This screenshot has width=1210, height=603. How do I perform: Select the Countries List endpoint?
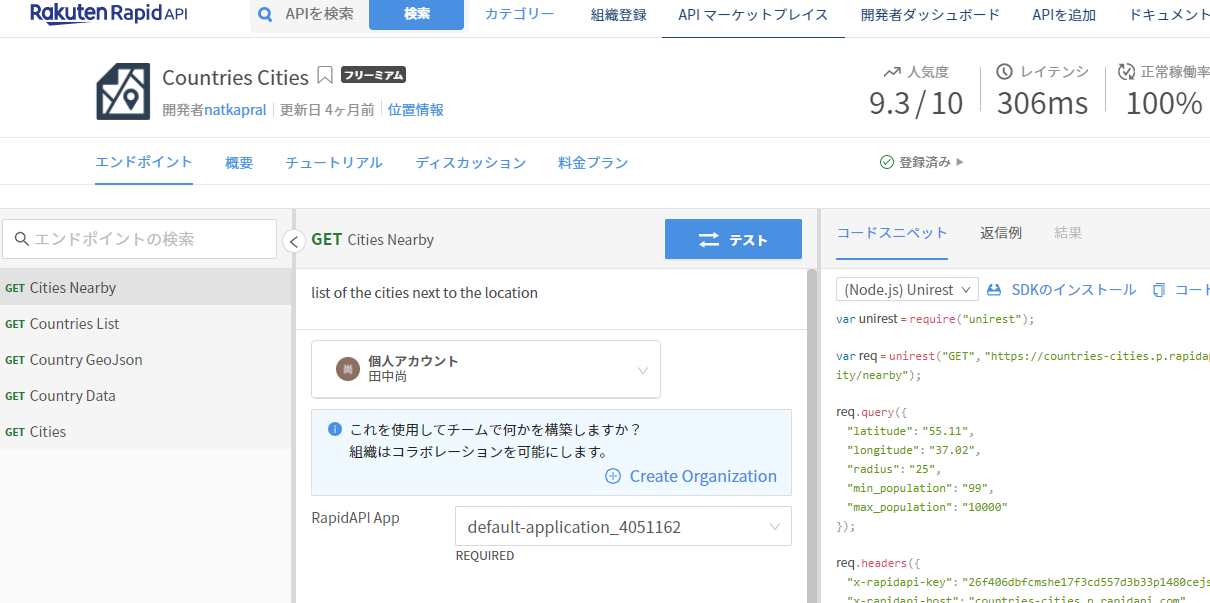click(x=146, y=324)
